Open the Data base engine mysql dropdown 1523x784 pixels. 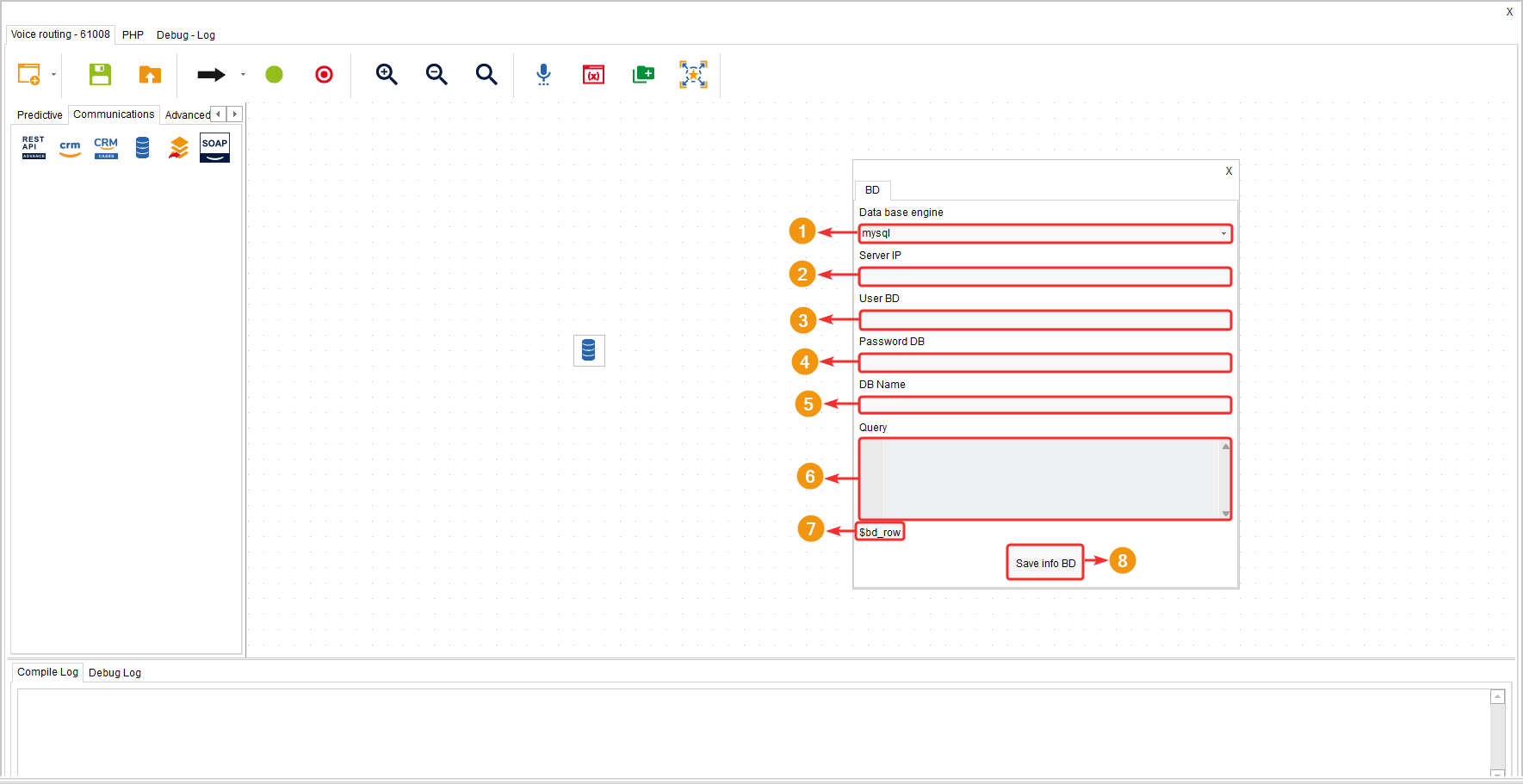coord(1045,233)
